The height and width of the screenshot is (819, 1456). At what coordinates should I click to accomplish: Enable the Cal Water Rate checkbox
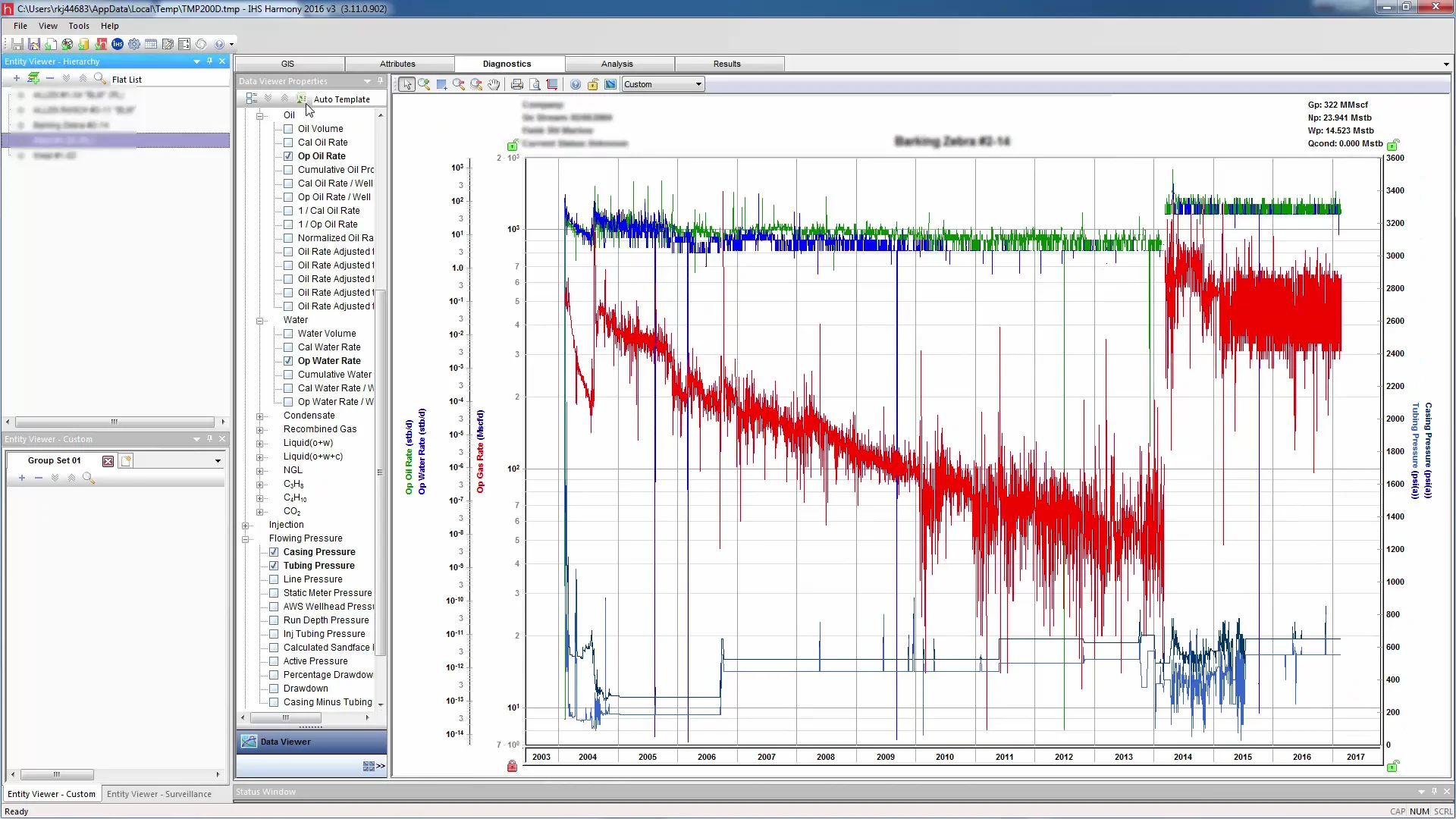click(x=288, y=347)
